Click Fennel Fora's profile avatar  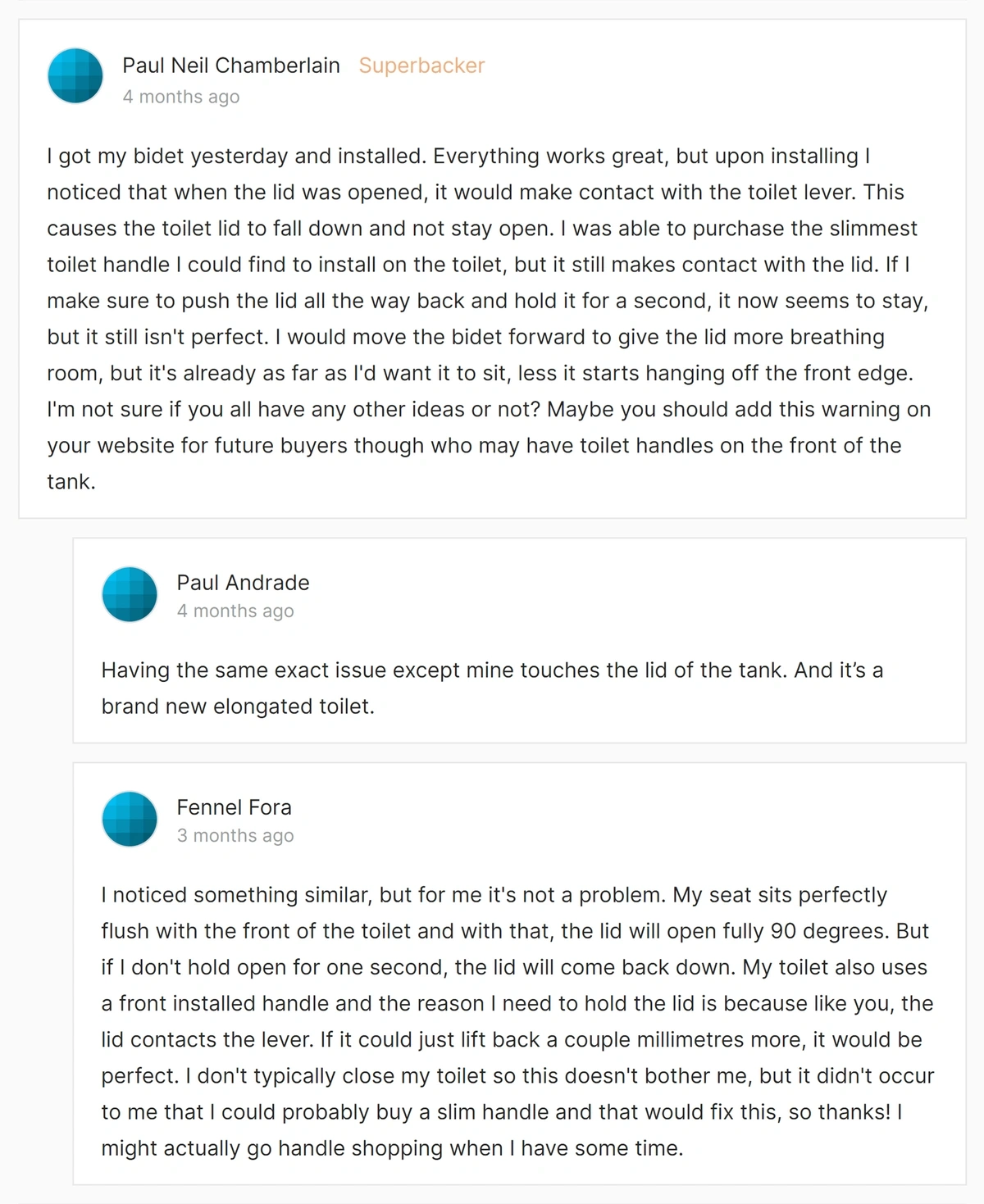click(x=130, y=819)
